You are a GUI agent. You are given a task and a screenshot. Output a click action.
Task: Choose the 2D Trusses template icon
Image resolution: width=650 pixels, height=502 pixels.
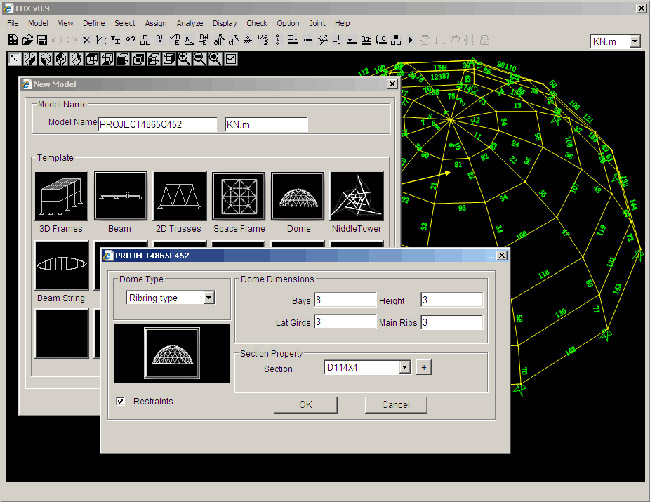[x=180, y=196]
